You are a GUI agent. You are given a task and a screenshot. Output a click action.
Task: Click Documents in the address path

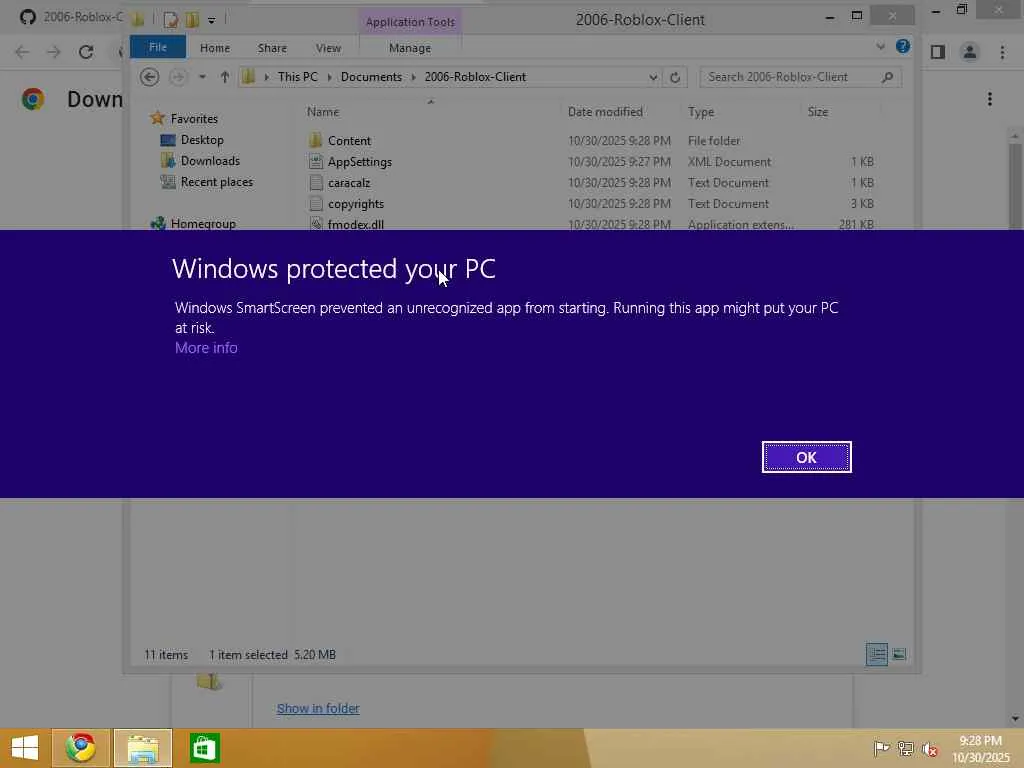pyautogui.click(x=371, y=77)
